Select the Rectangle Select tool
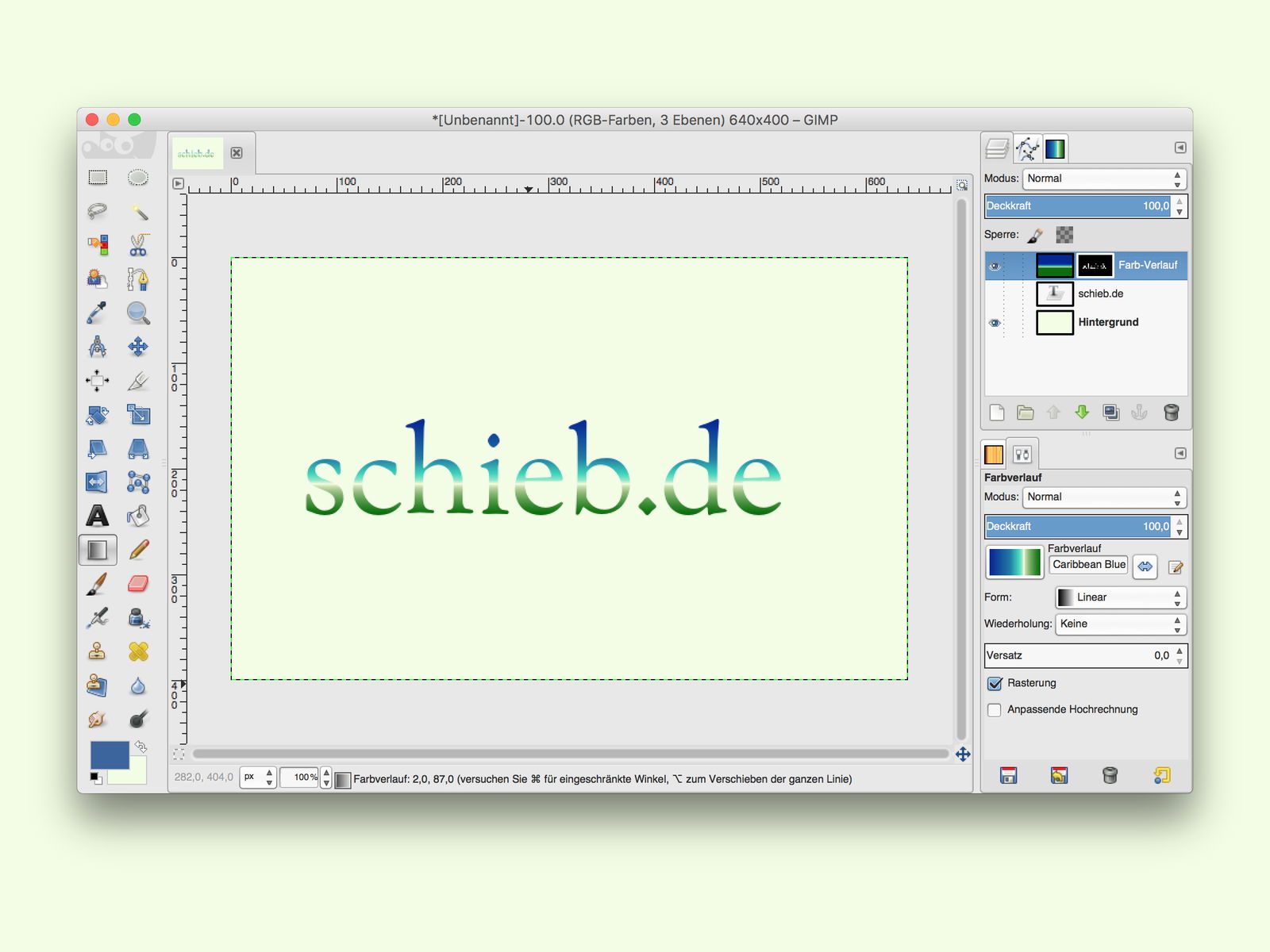 (98, 178)
